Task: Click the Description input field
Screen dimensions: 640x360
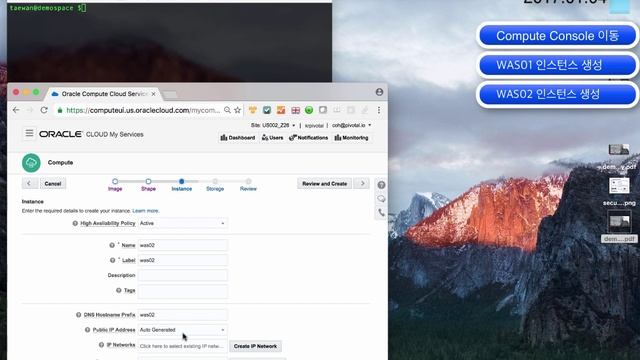Action: pos(182,275)
